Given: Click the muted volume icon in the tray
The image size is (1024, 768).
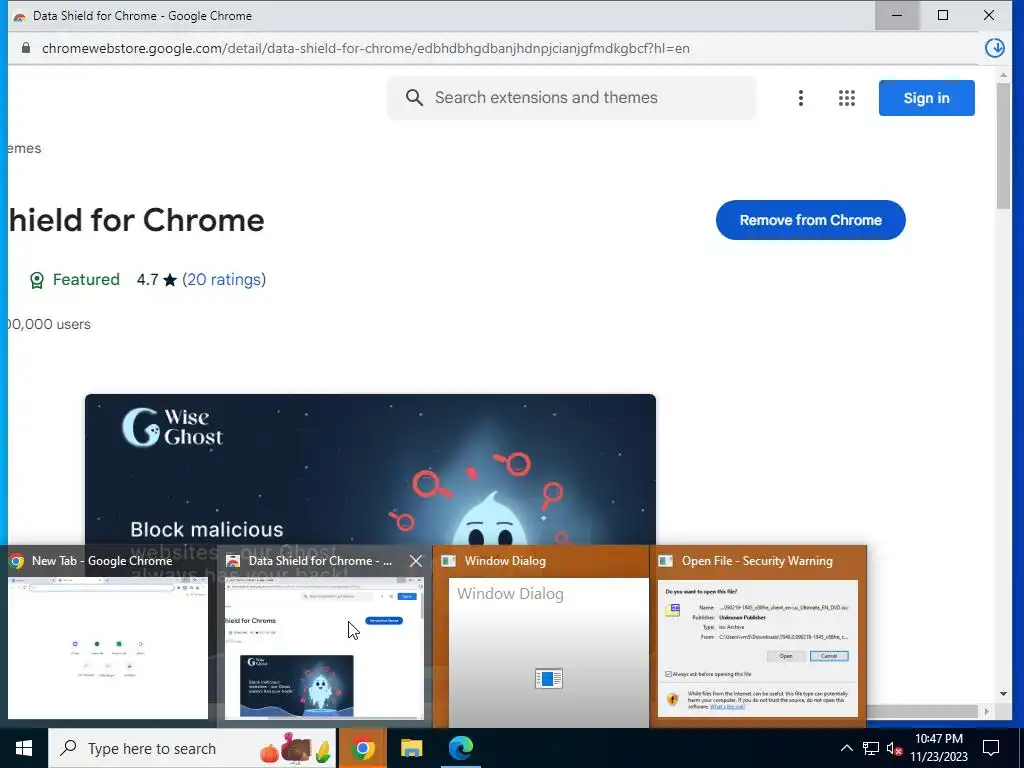Looking at the screenshot, I should (894, 748).
